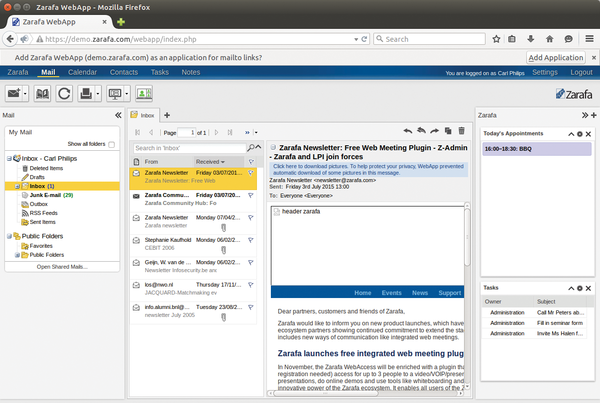Screen dimensions: 600x403
Task: Click the vertical scrollbar of message preview
Action: pos(467,237)
